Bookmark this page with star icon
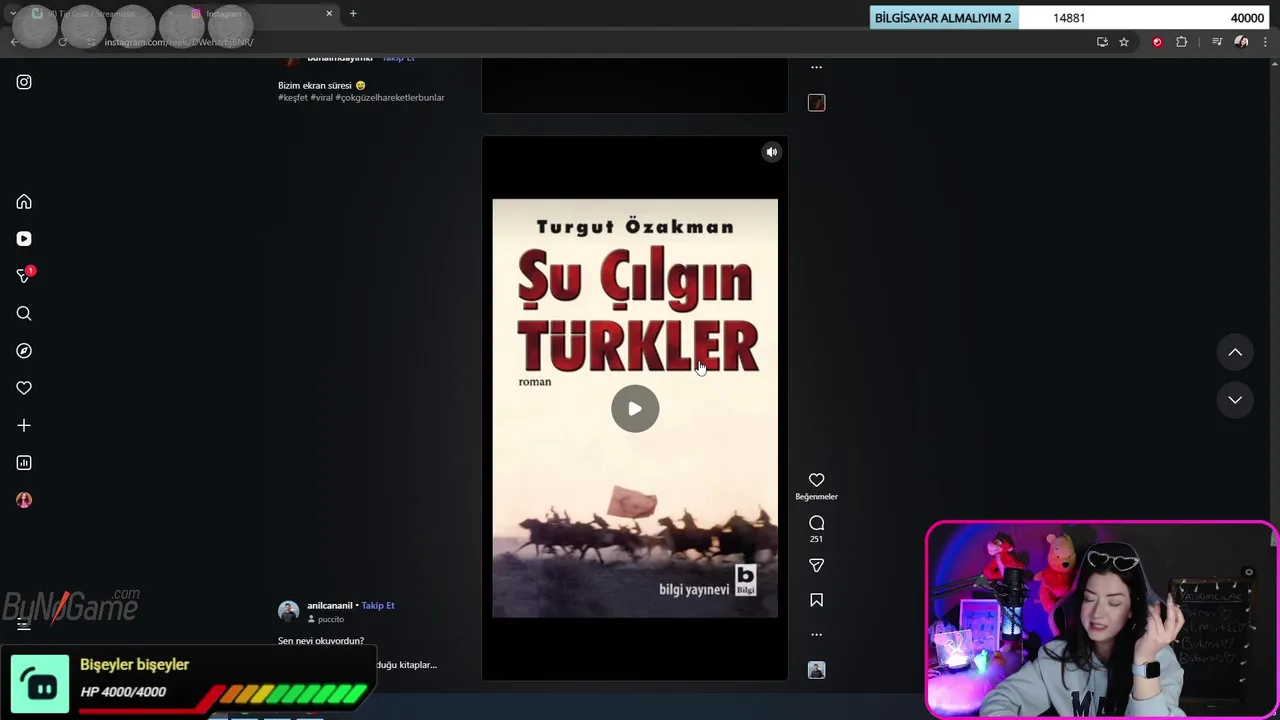The width and height of the screenshot is (1280, 720). pyautogui.click(x=1124, y=42)
